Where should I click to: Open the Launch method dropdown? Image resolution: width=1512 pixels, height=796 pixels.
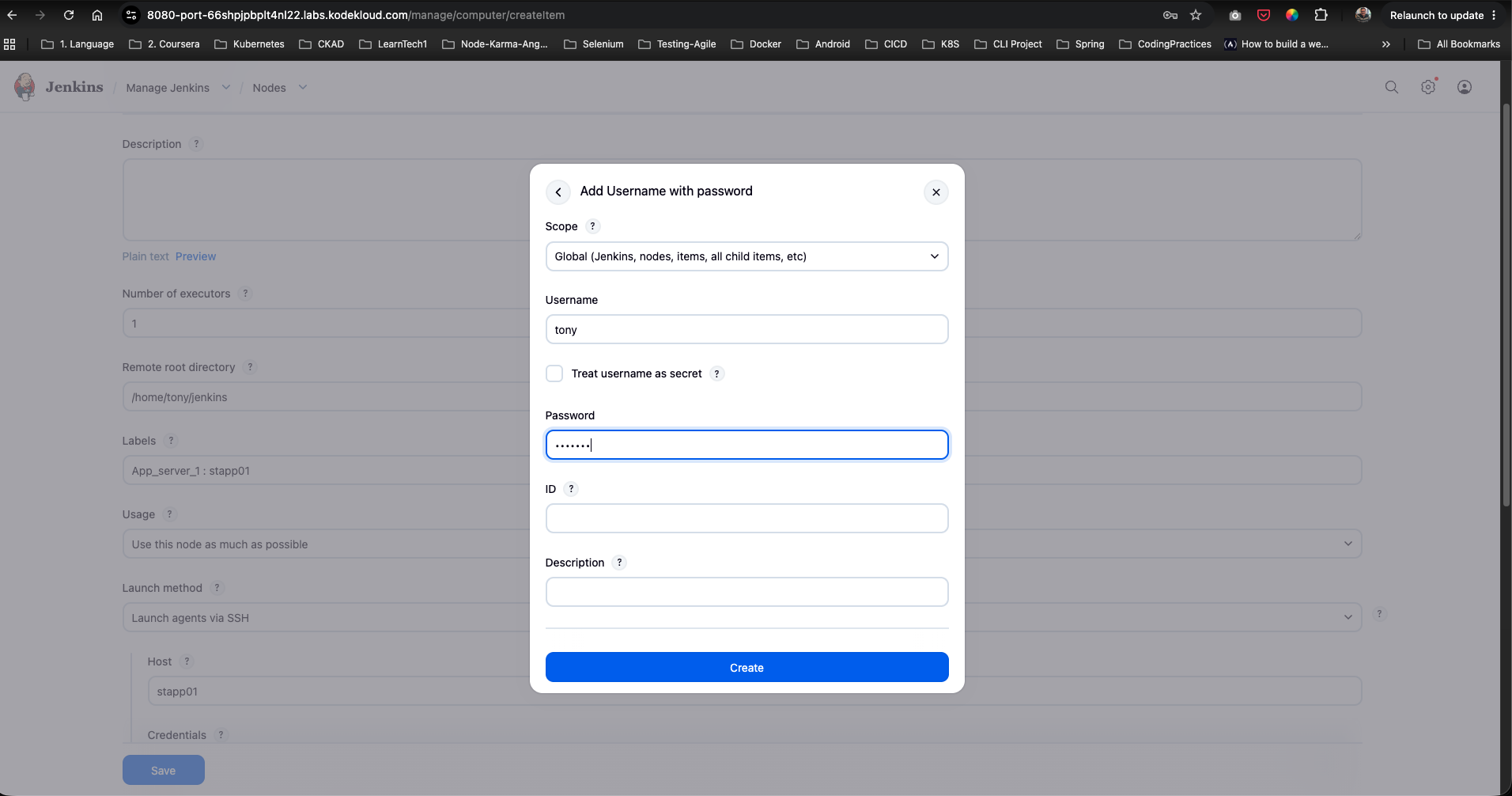742,618
